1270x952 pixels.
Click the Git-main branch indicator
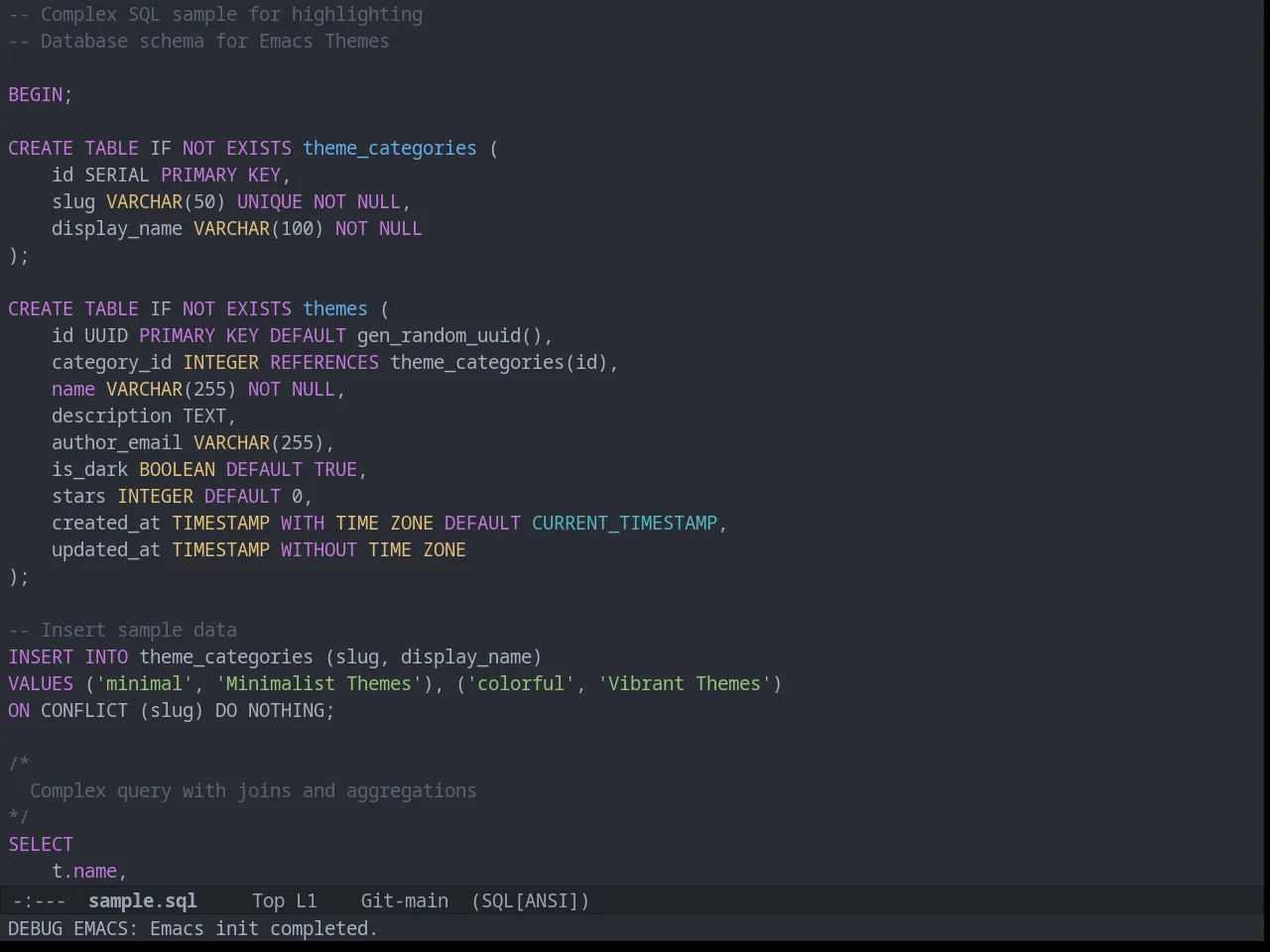click(x=405, y=900)
